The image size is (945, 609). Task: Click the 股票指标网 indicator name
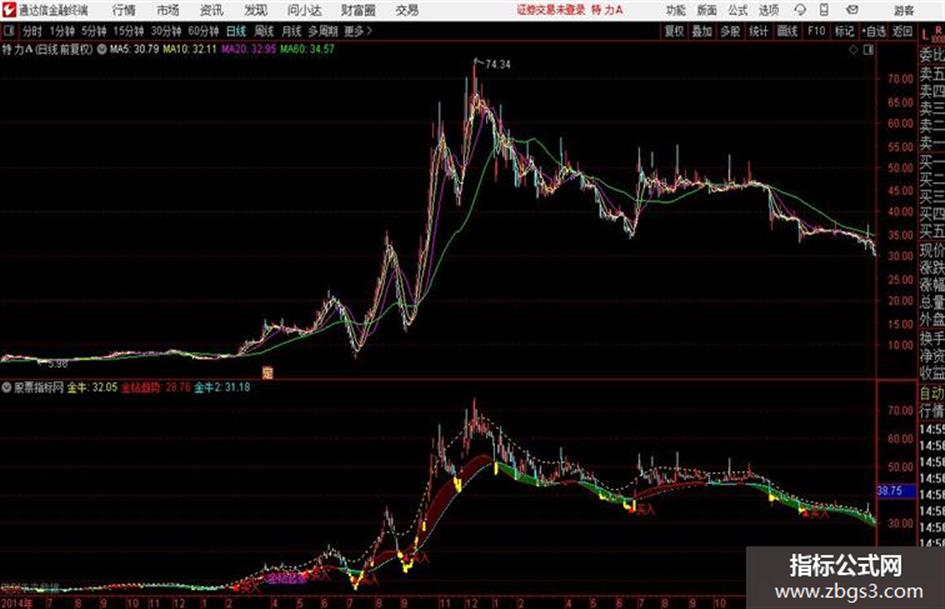tap(39, 388)
